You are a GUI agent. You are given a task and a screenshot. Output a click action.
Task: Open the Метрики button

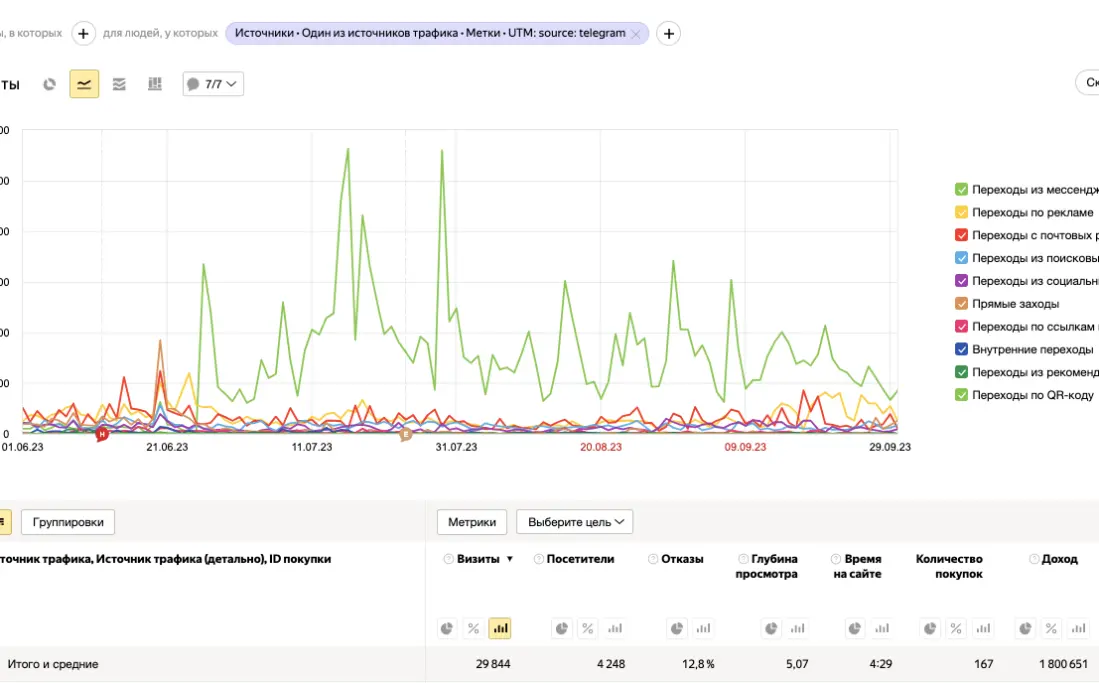471,522
